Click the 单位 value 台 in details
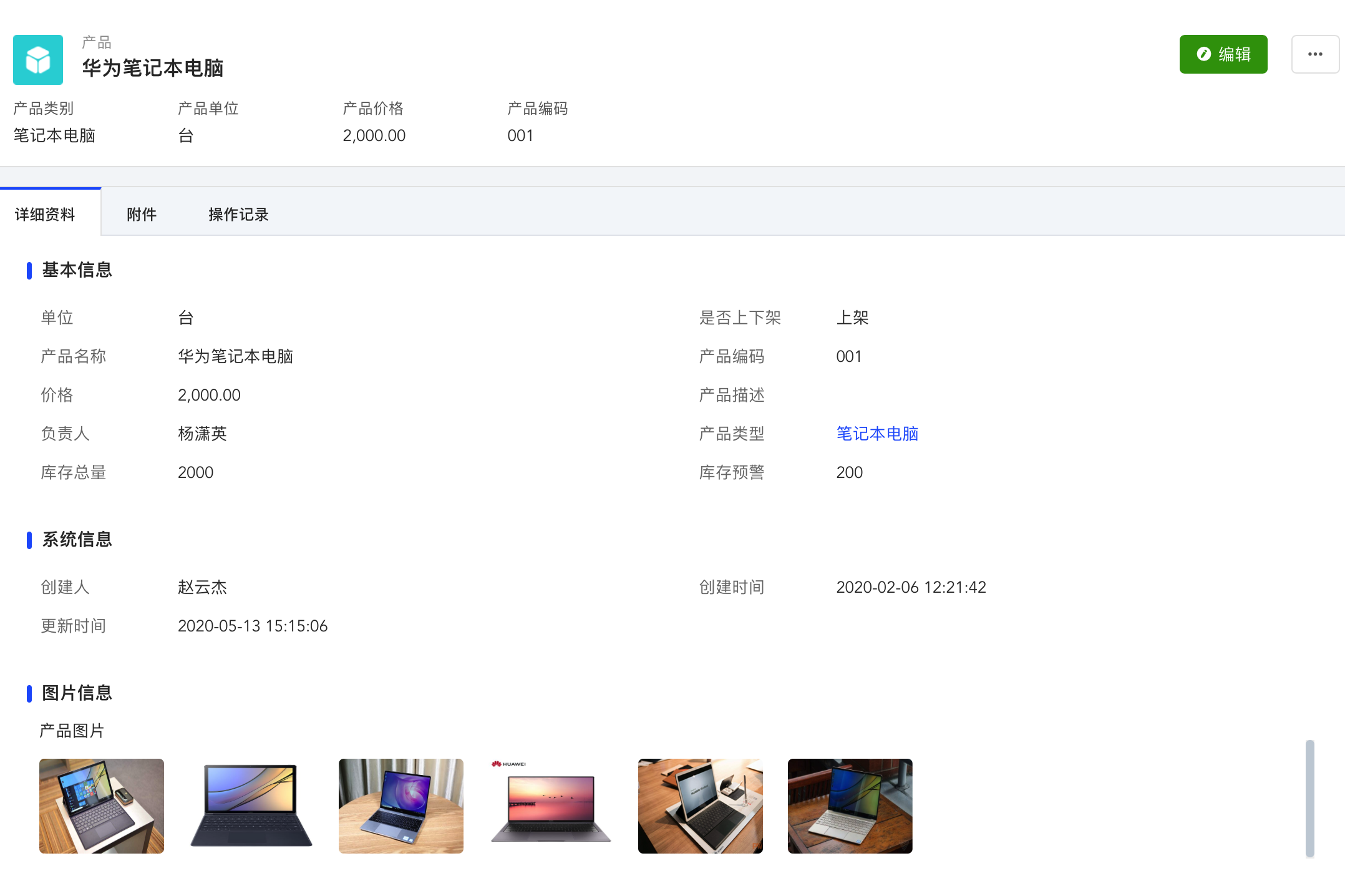The width and height of the screenshot is (1345, 896). 186,318
